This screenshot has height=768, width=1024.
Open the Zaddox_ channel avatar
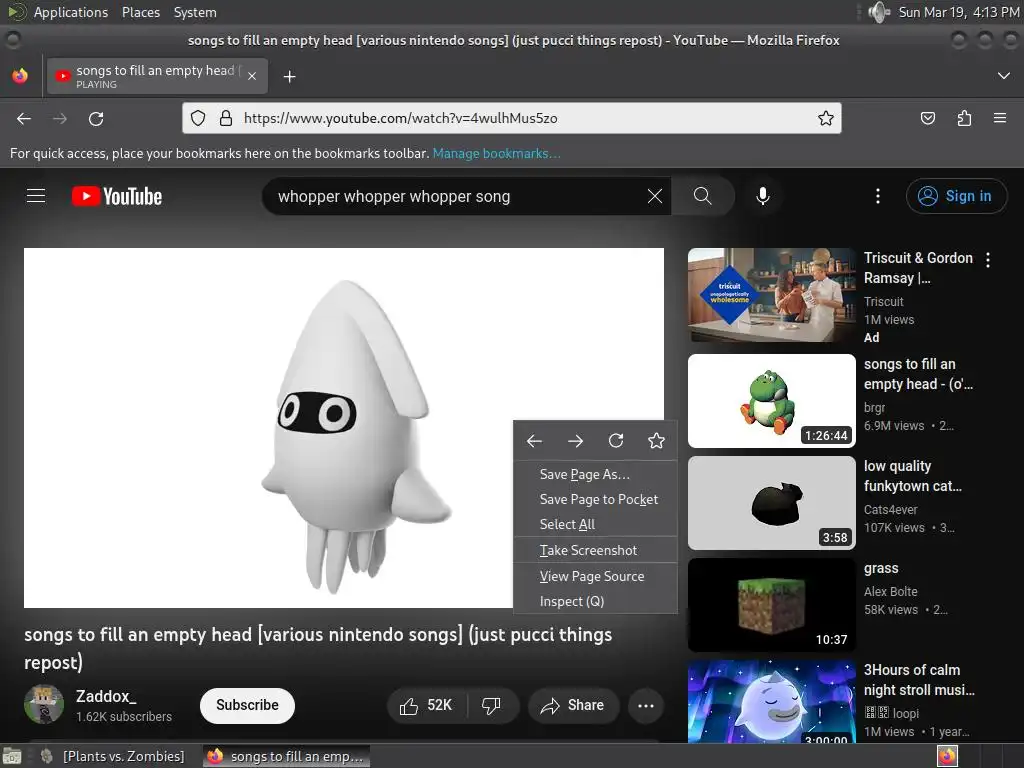coord(44,704)
